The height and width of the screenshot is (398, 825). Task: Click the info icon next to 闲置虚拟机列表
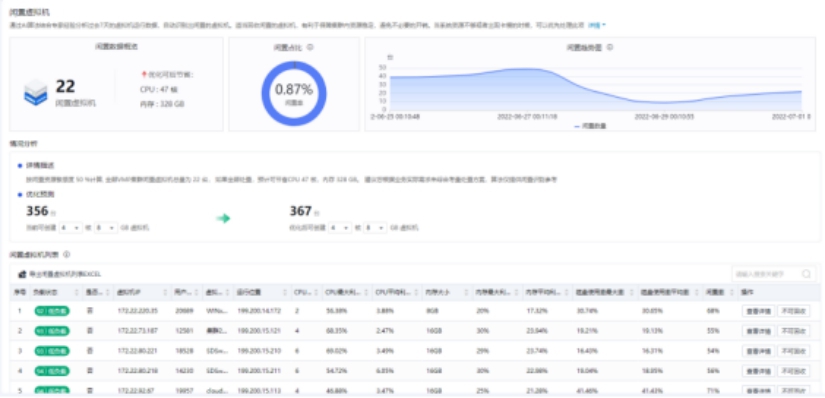point(66,254)
